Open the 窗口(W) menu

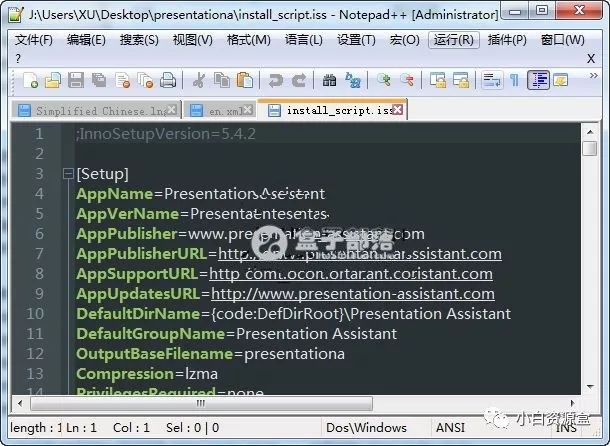pos(563,40)
